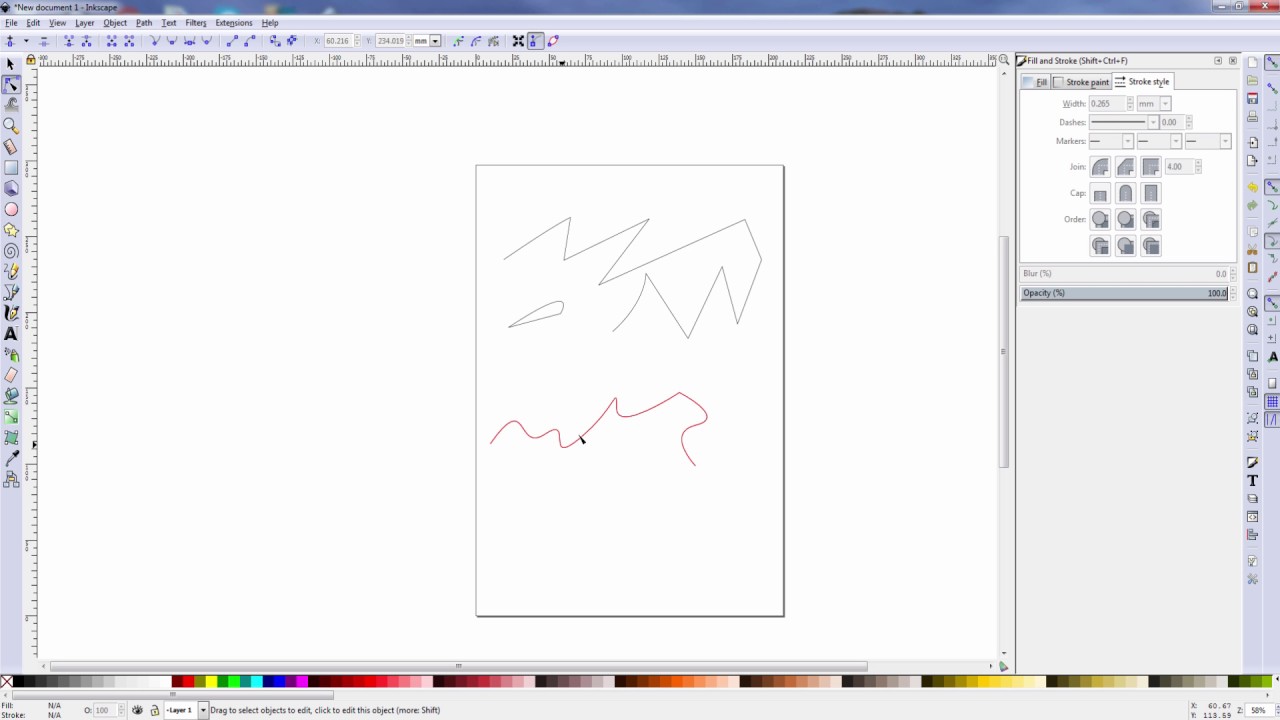The height and width of the screenshot is (720, 1280).
Task: Toggle show path outline option
Action: tap(553, 41)
